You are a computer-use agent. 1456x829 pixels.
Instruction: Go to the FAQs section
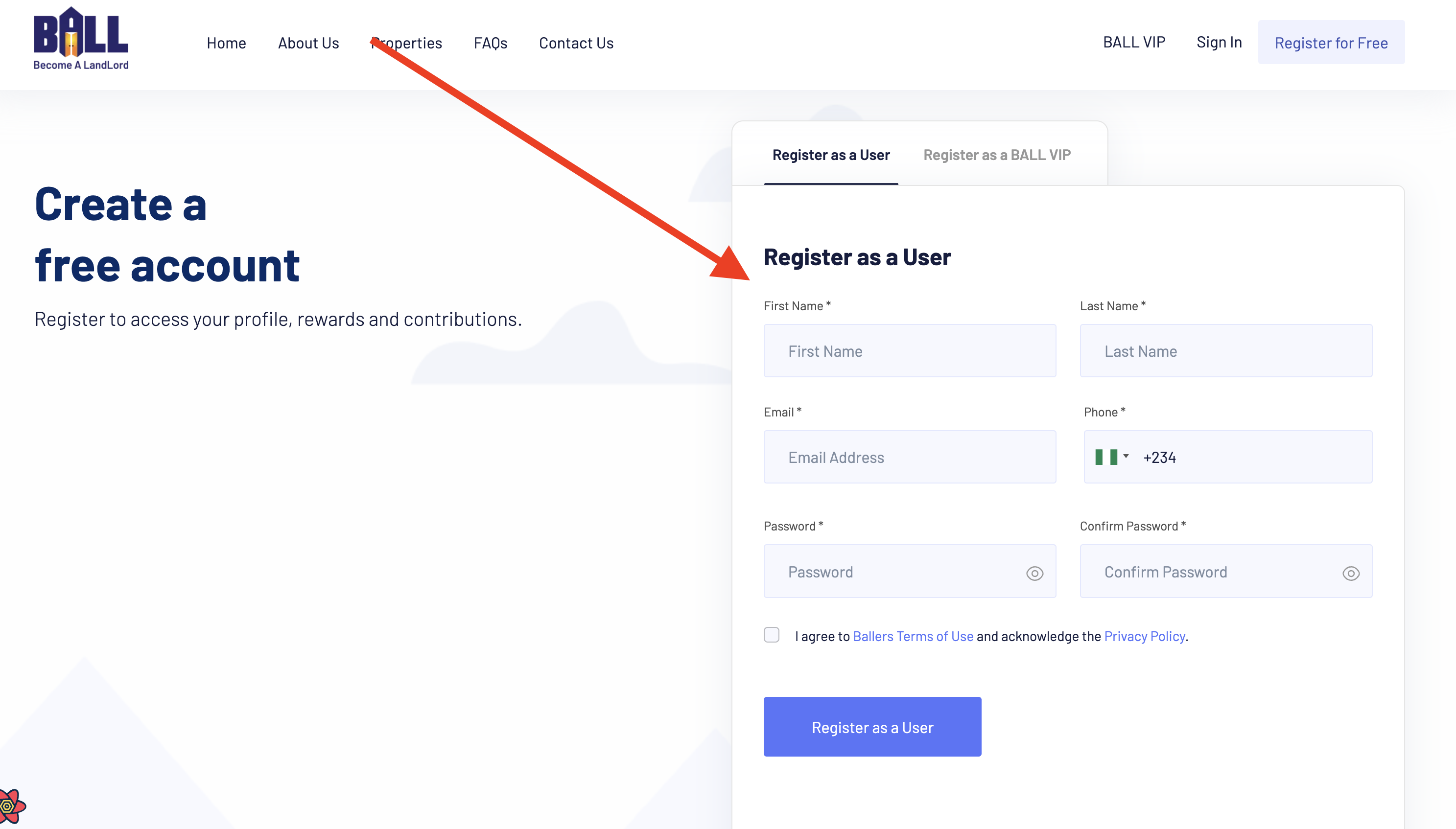[x=490, y=43]
